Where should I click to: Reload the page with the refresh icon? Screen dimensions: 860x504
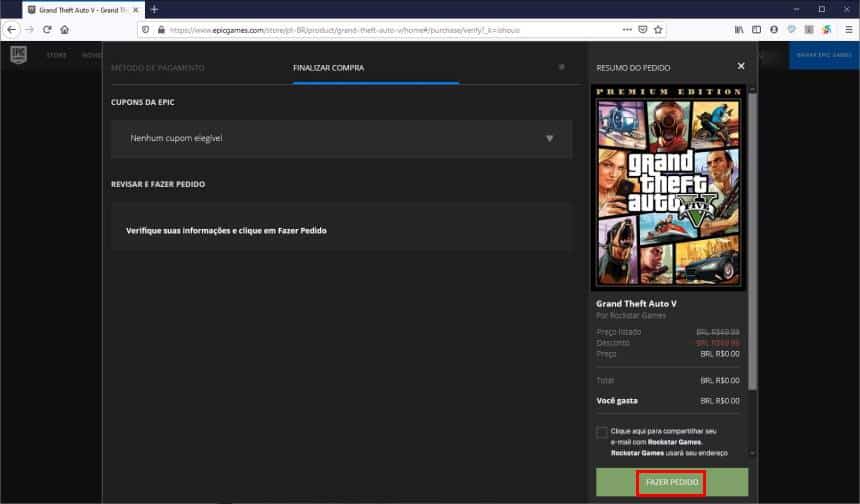click(47, 30)
